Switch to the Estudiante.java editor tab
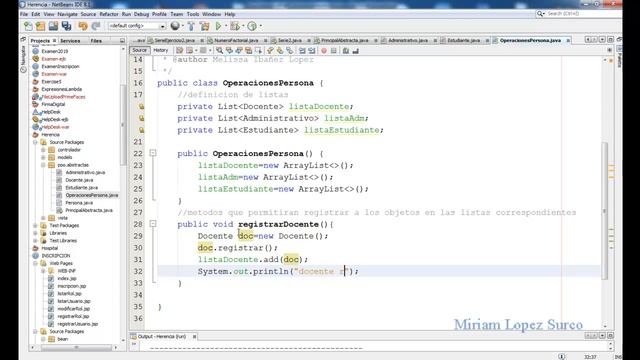This screenshot has height=360, width=640. (x=463, y=40)
